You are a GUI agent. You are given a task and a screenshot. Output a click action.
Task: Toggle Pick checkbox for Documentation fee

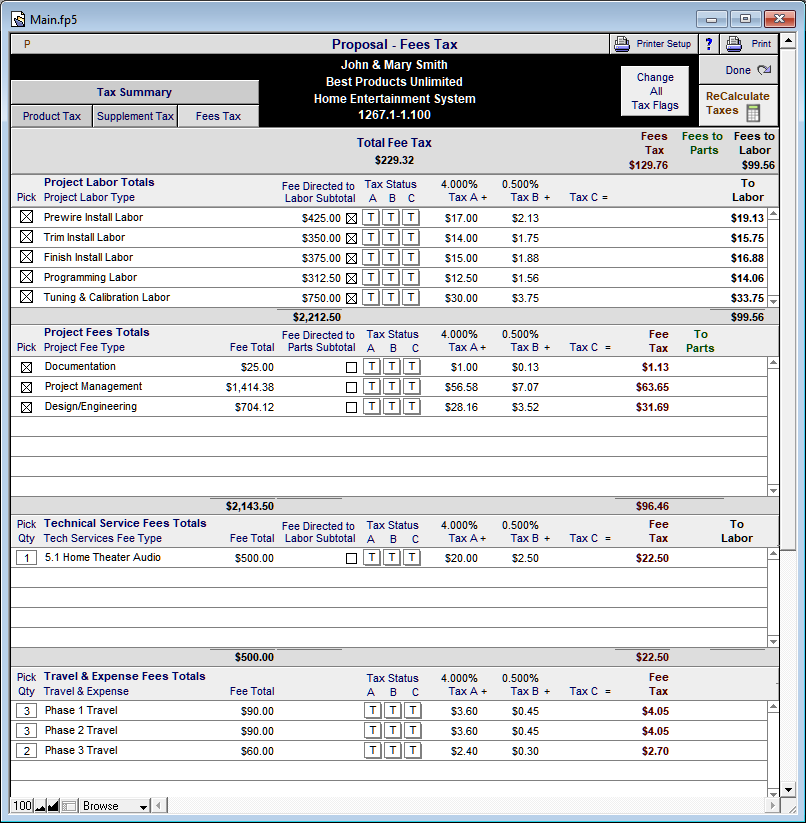(26, 367)
